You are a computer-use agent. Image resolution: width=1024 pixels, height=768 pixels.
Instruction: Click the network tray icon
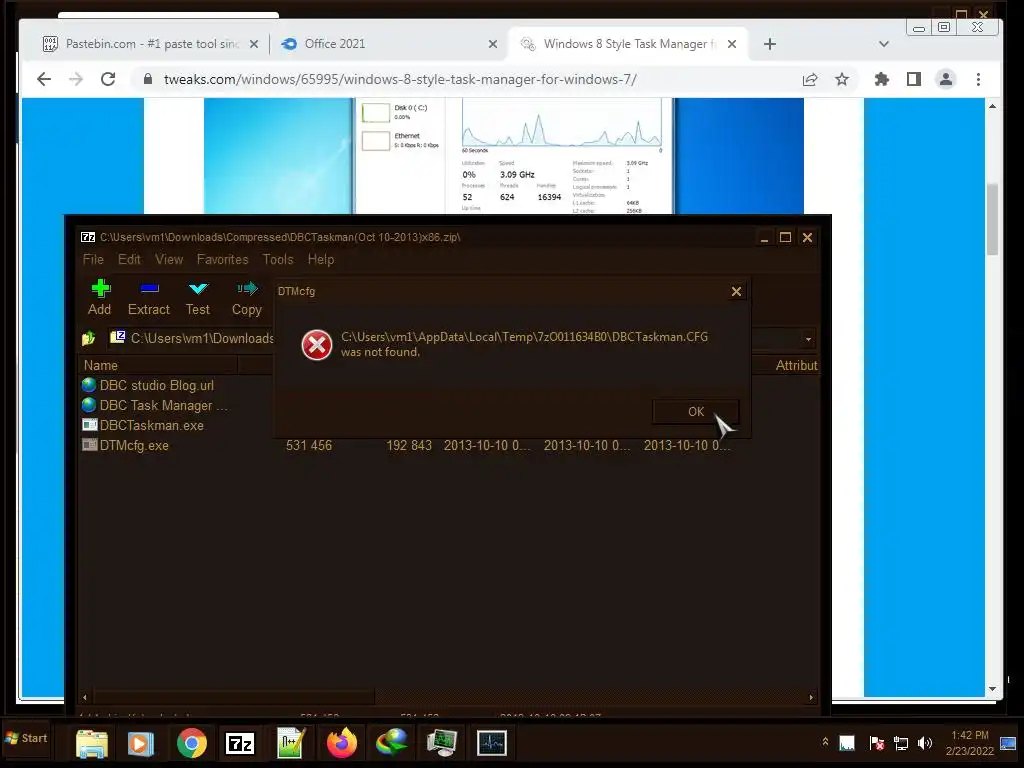click(x=901, y=743)
